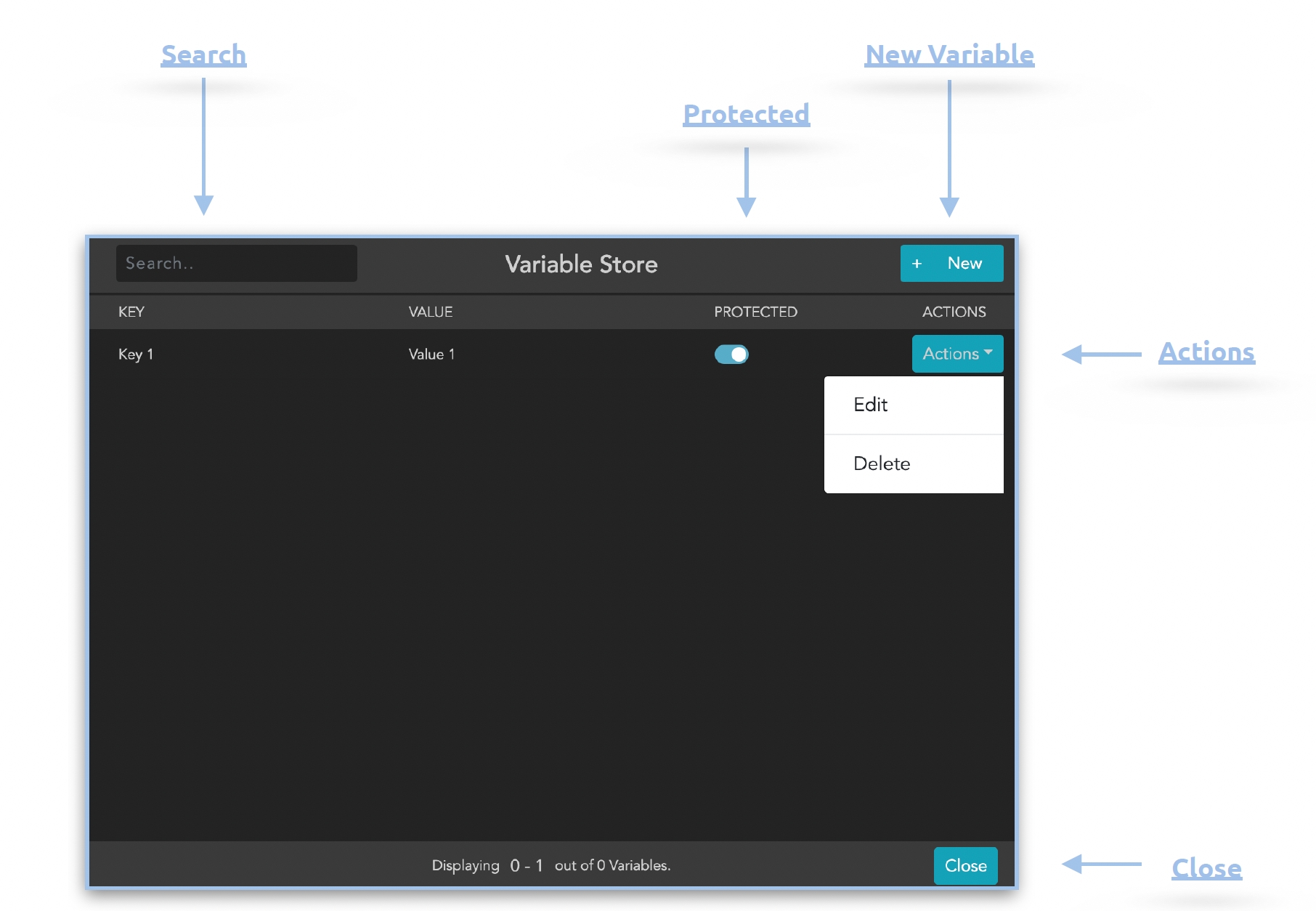Follow the Actions annotation link
Image resolution: width=1316 pixels, height=911 pixels.
pos(1206,352)
